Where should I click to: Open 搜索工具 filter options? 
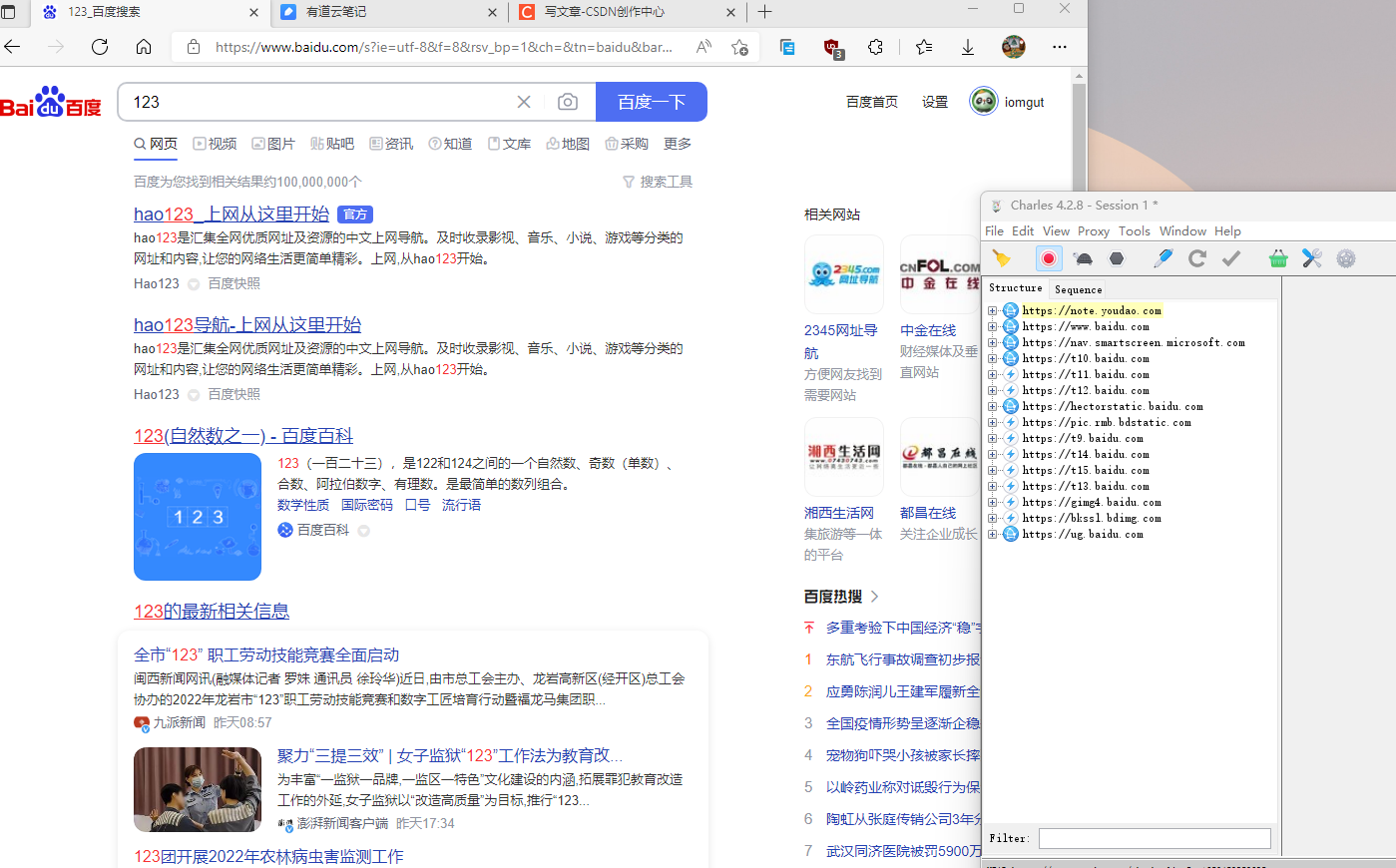coord(658,182)
